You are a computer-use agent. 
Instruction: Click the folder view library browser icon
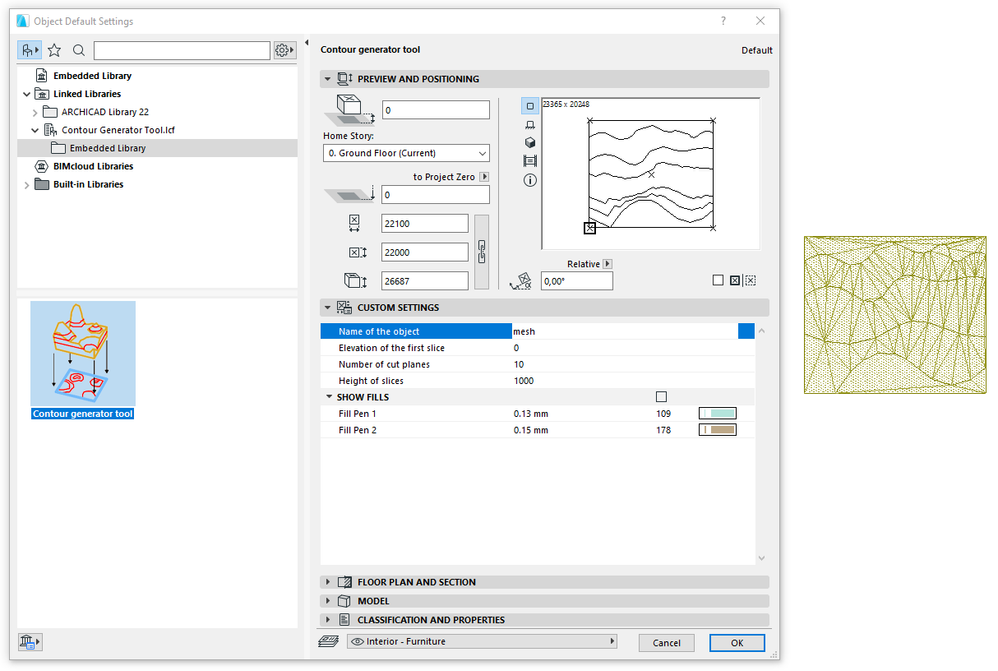[x=29, y=50]
